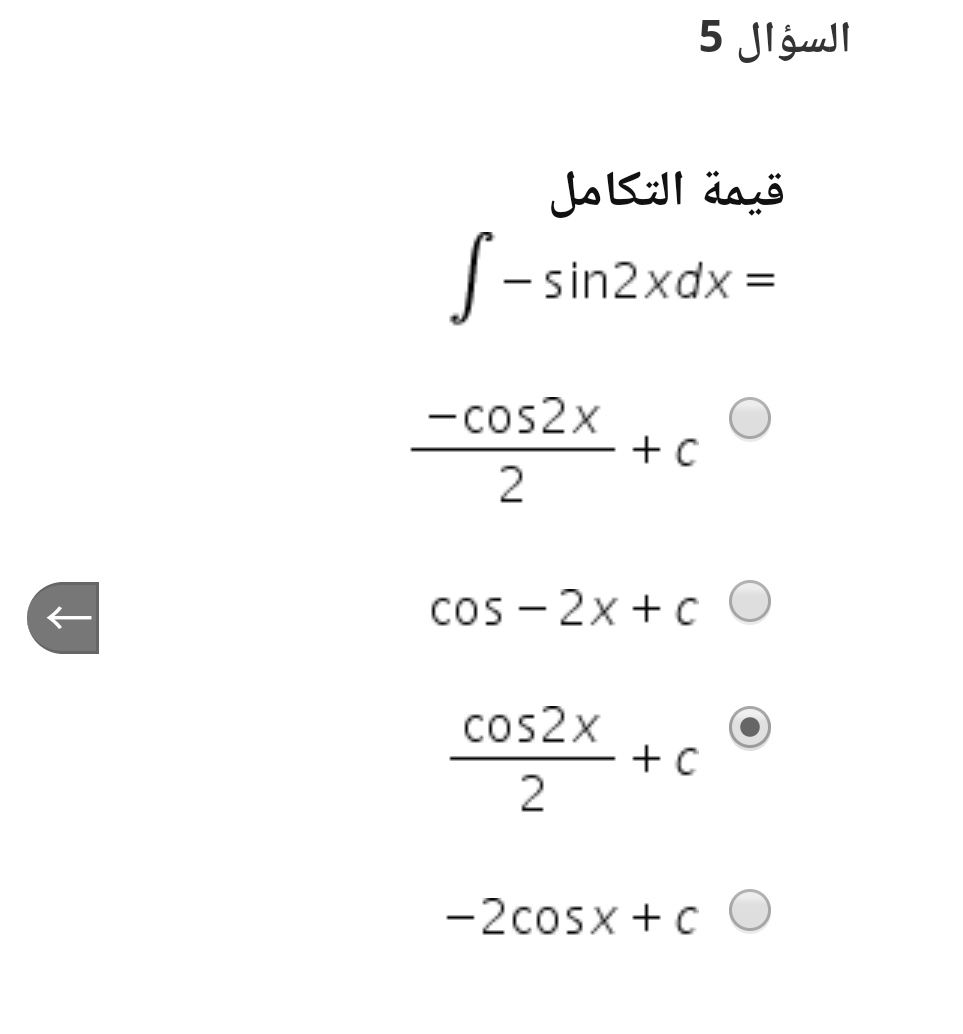
Task: Click the "+ c" beside the first fraction
Action: pos(665,451)
